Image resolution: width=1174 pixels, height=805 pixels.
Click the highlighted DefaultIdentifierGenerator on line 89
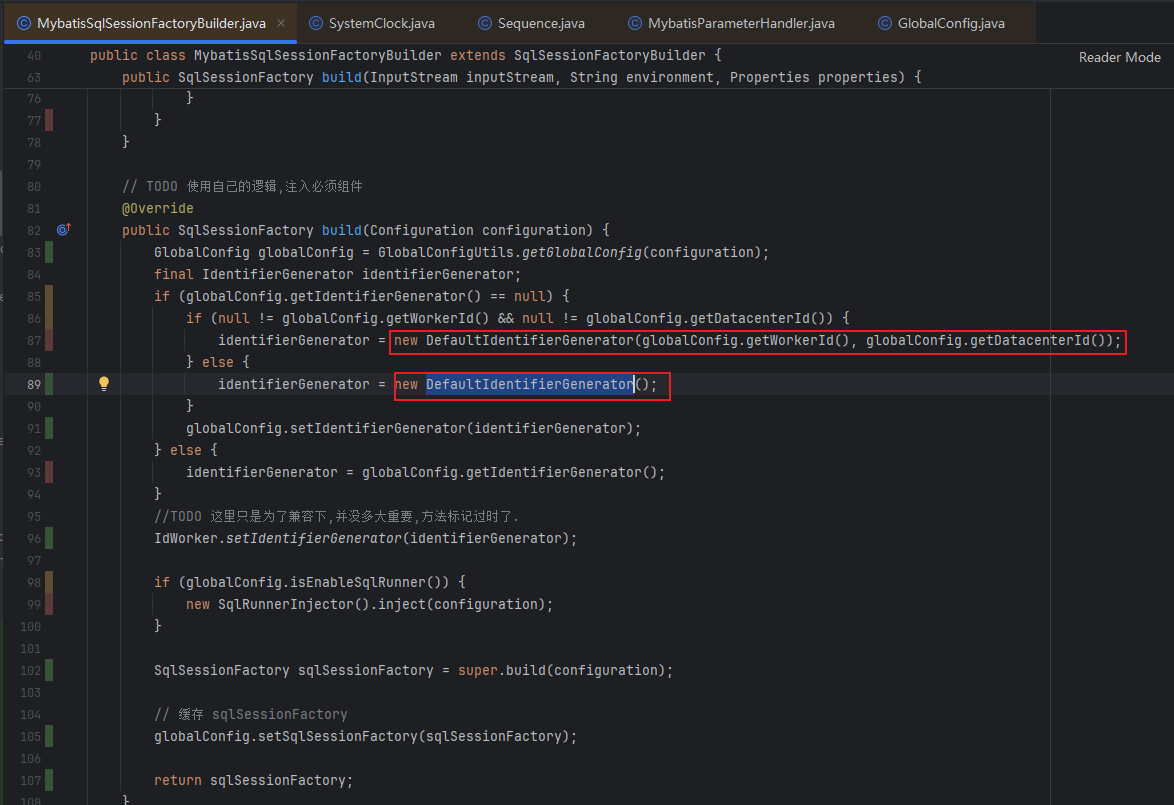(530, 384)
